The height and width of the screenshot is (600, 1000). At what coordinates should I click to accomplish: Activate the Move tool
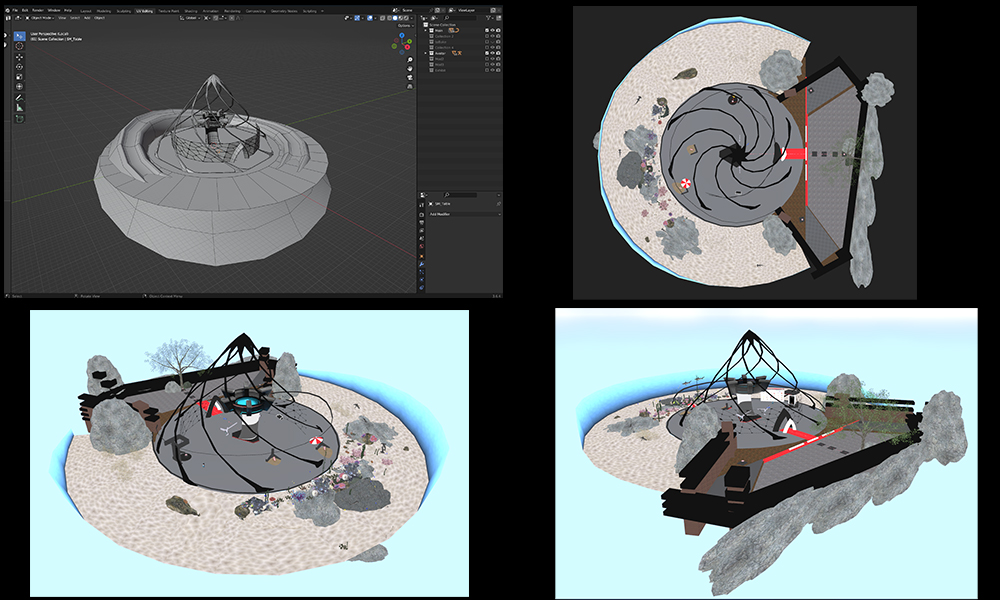[x=19, y=57]
